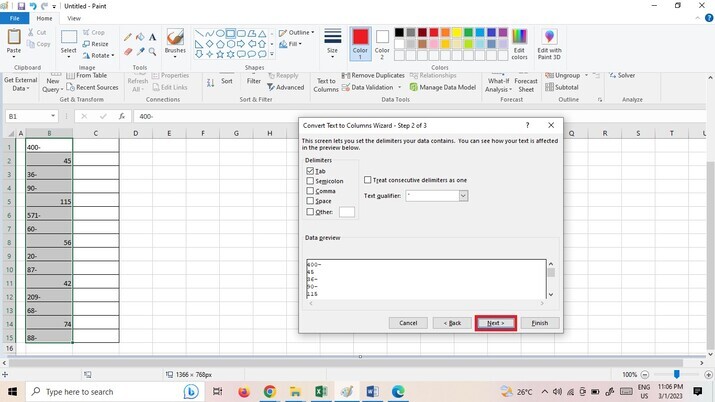
Task: Click the Save icon in title bar
Action: [x=21, y=6]
